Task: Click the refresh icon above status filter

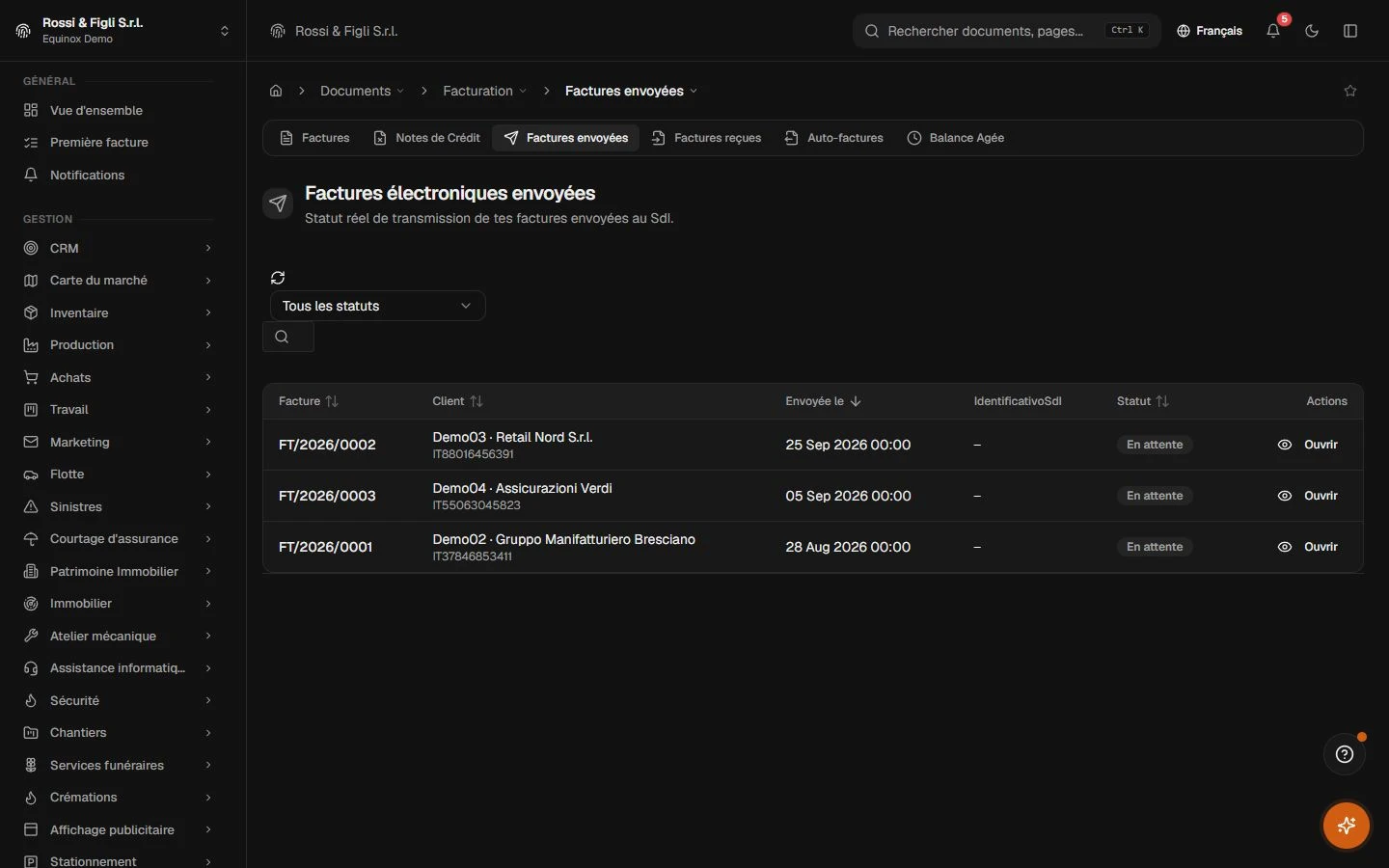Action: click(x=278, y=278)
